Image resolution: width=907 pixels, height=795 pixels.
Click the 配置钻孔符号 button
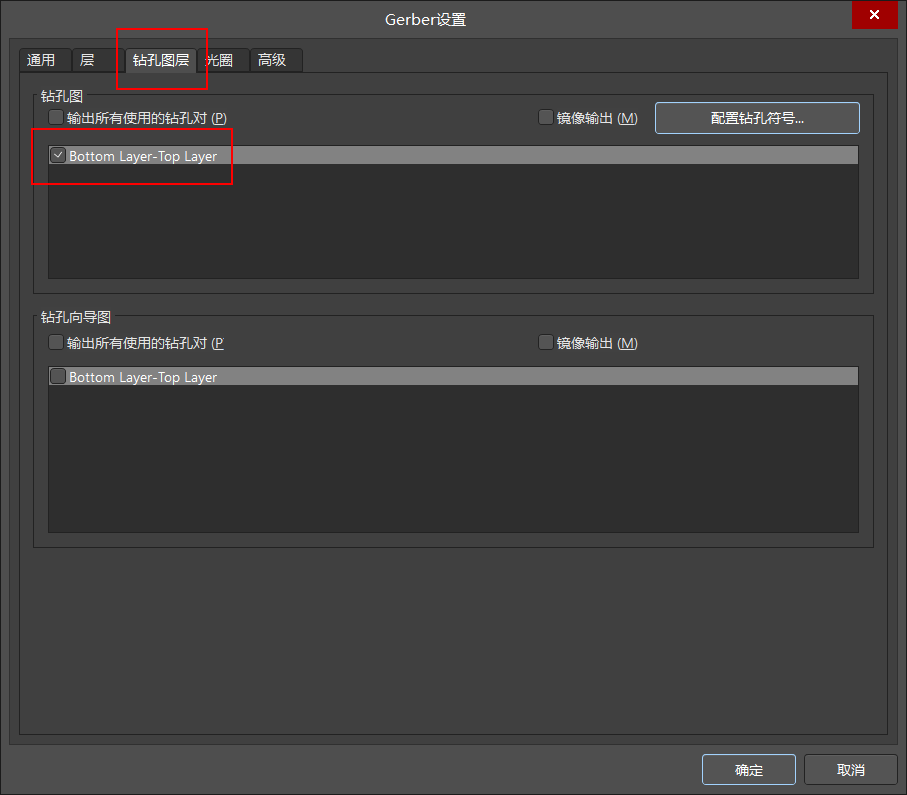757,118
